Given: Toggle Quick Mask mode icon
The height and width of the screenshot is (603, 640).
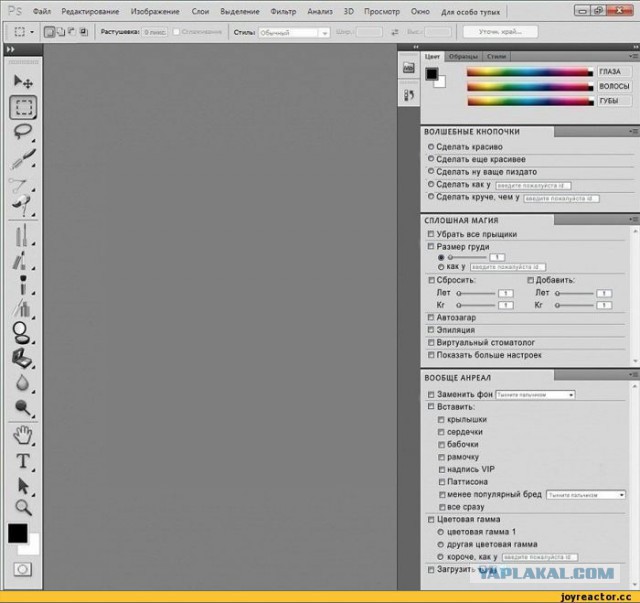Looking at the screenshot, I should [22, 569].
